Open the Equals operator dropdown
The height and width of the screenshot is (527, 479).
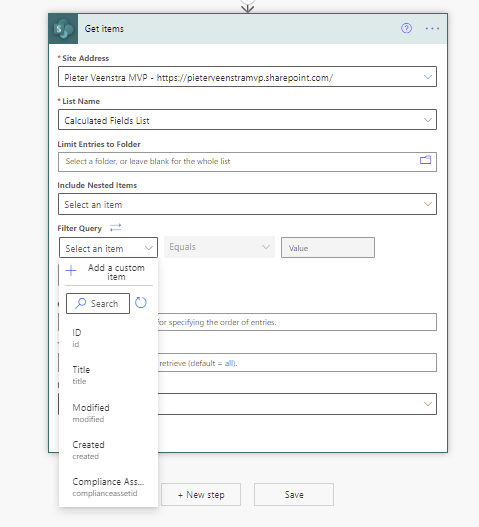coord(219,247)
